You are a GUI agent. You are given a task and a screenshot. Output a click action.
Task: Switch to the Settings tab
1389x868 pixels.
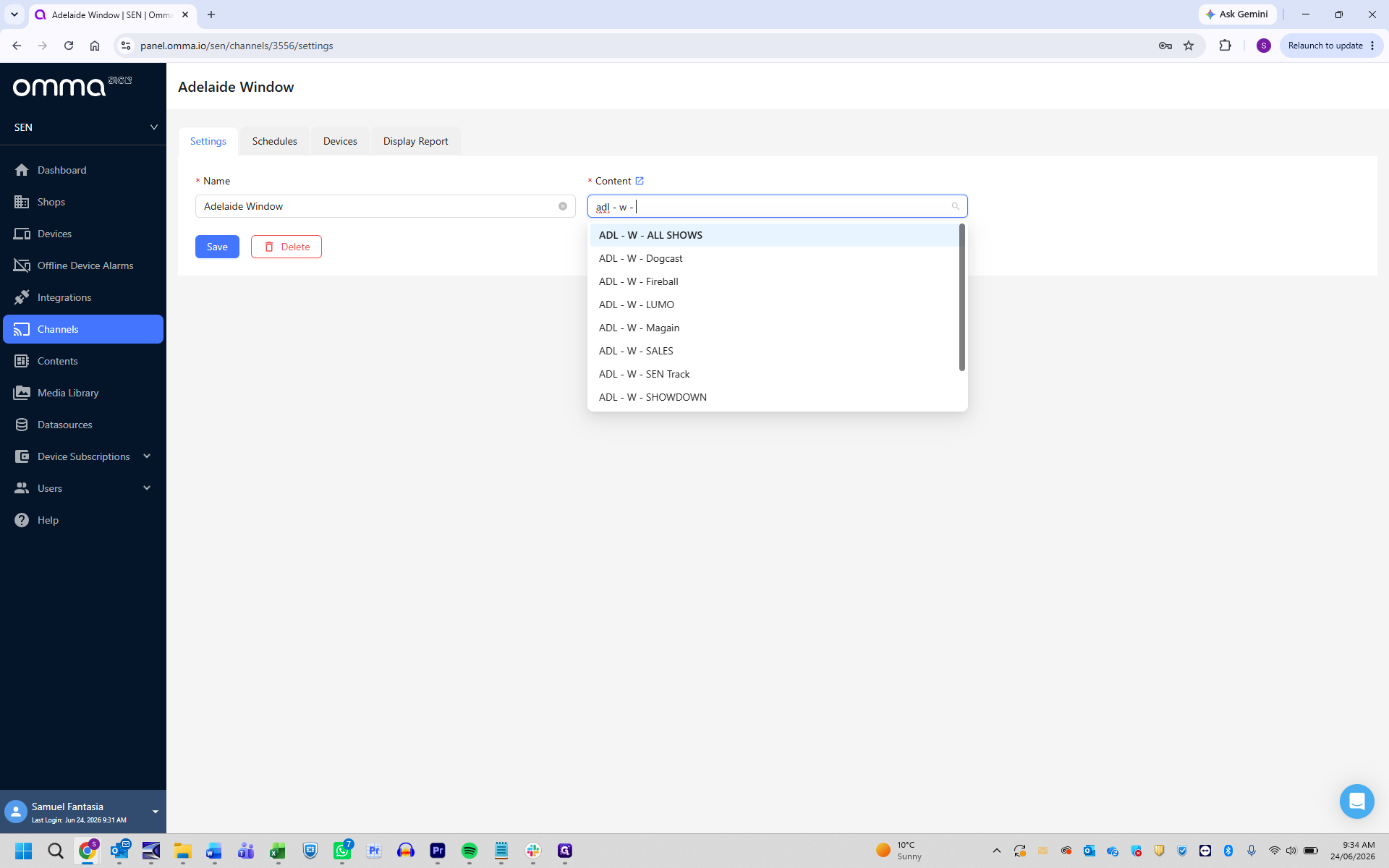point(208,141)
